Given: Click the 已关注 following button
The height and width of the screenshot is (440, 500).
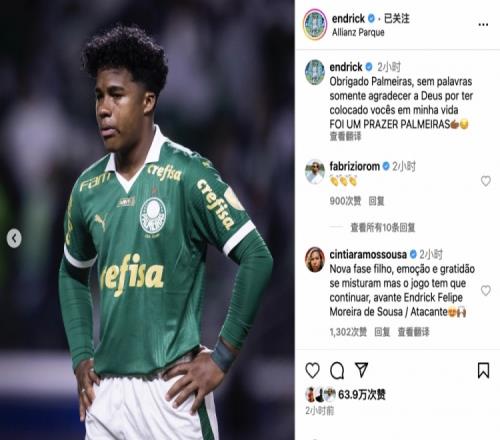Looking at the screenshot, I should [397, 18].
